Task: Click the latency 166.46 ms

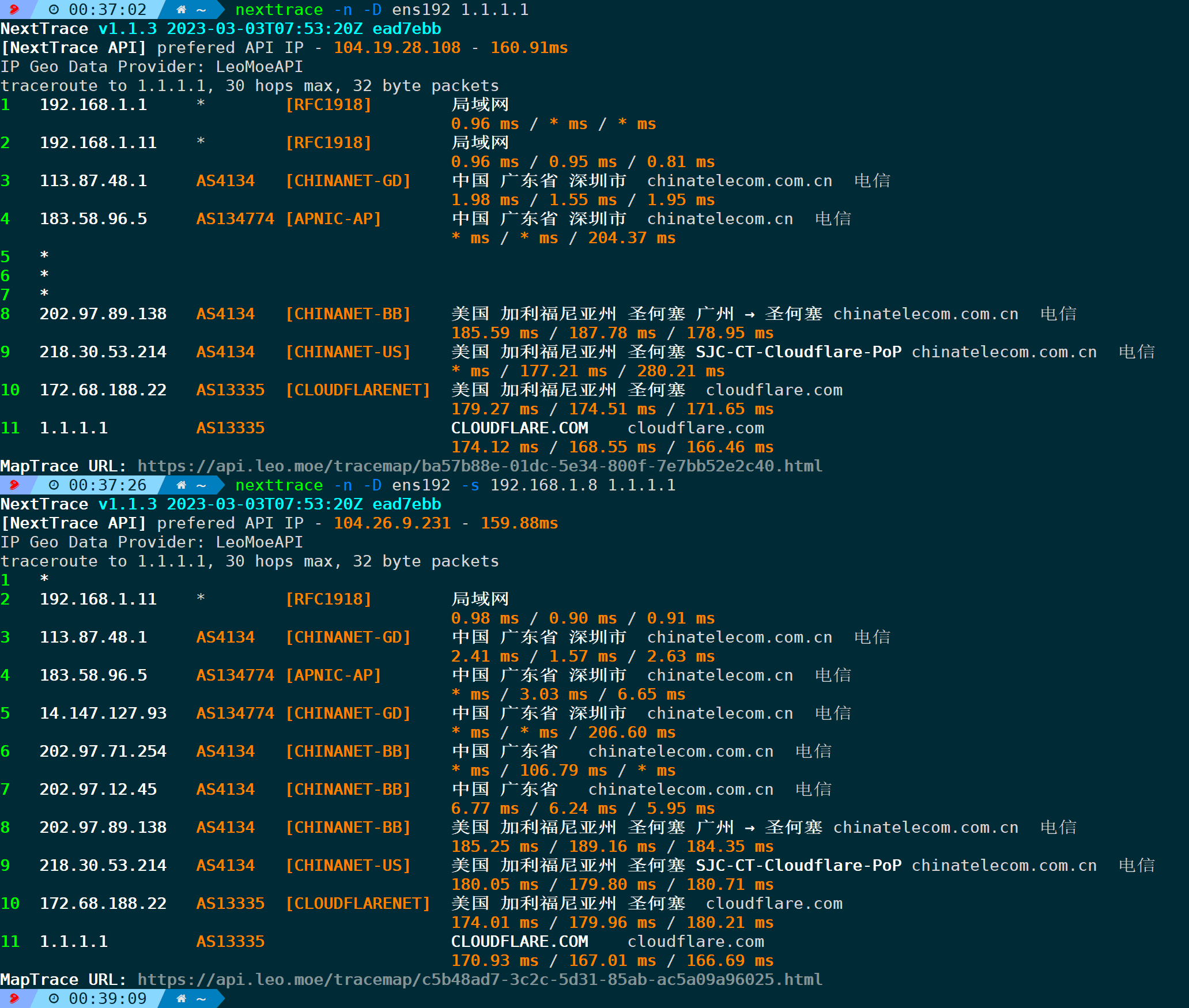Action: (x=730, y=447)
